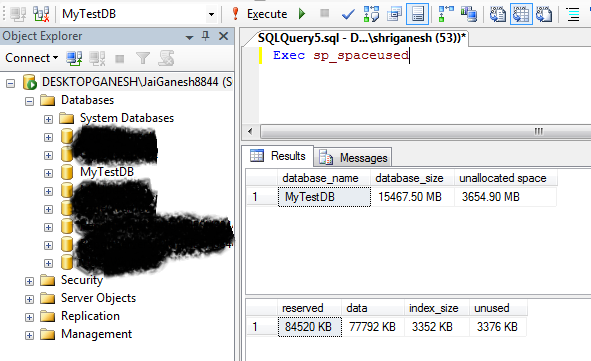Open the Object Explorer window position dropdown arrow
591x361 pixels.
(x=190, y=37)
